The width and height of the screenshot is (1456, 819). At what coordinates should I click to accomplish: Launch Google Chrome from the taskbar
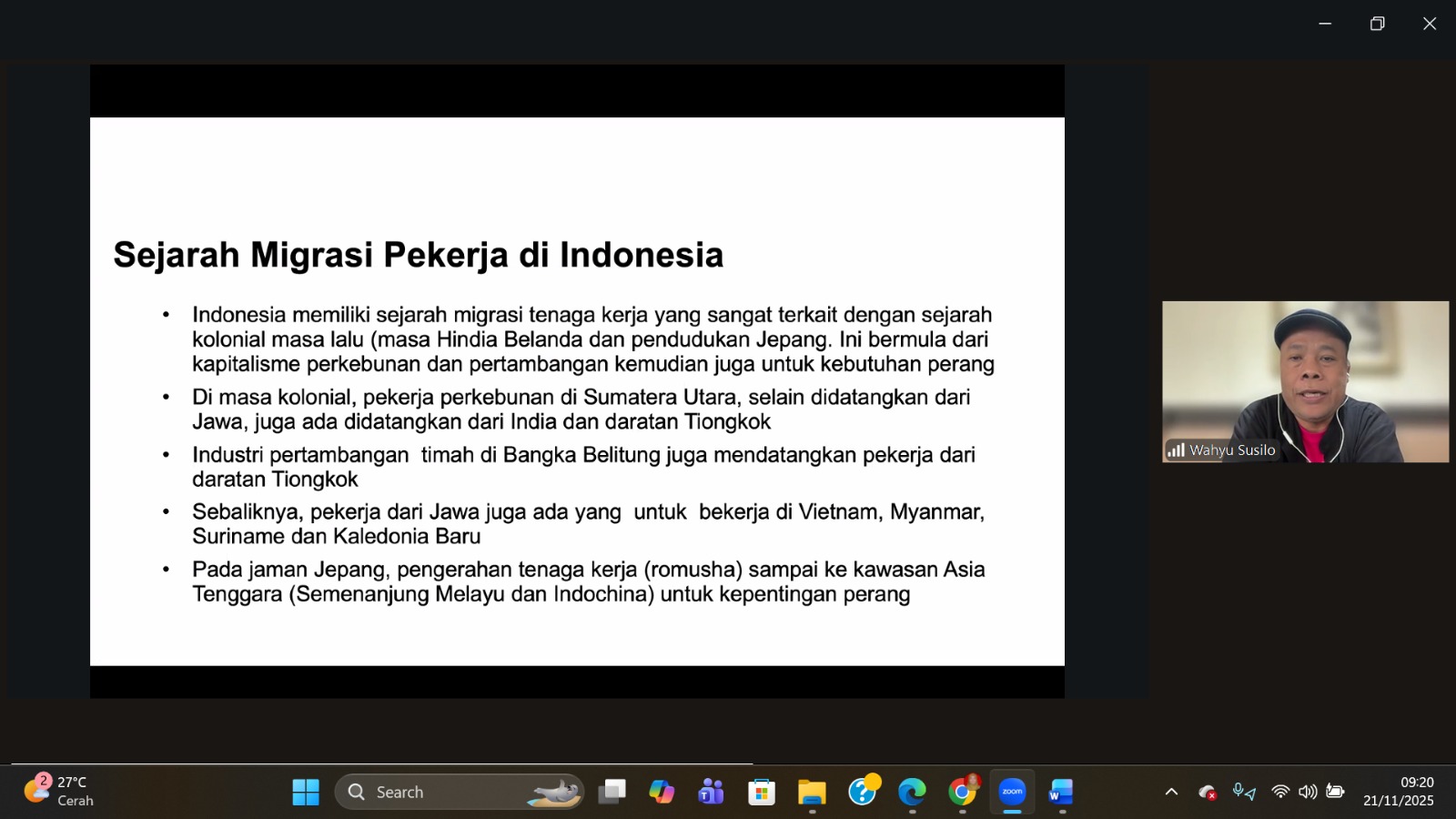pyautogui.click(x=962, y=792)
